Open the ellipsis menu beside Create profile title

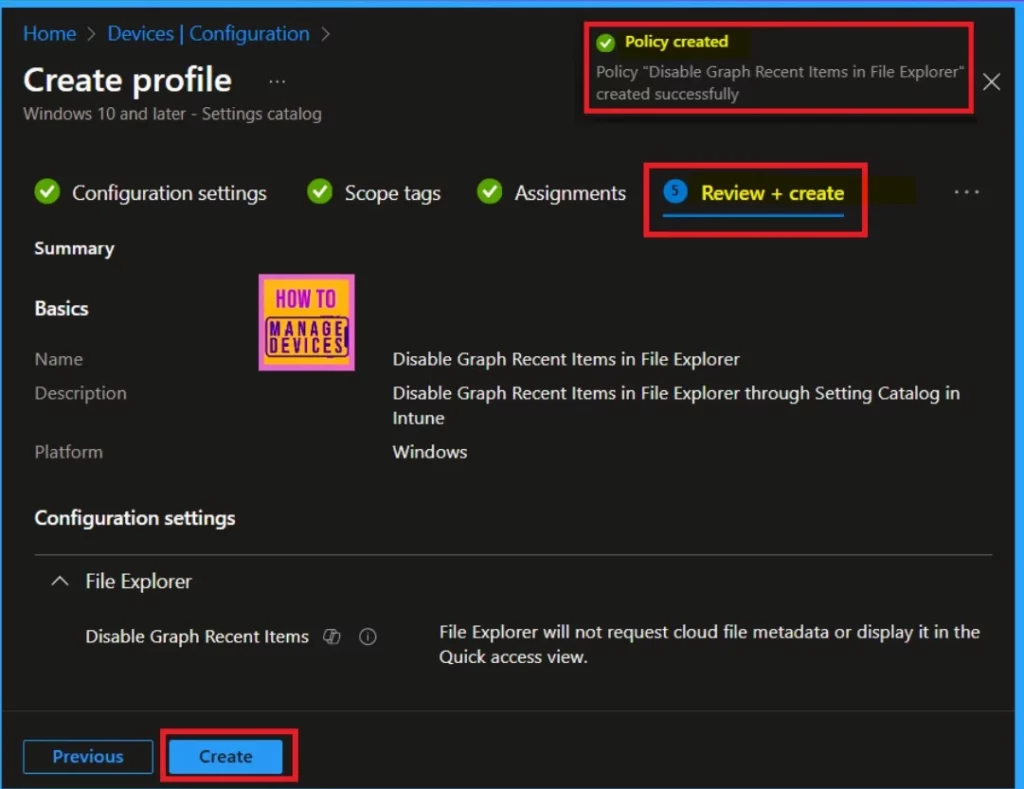pyautogui.click(x=277, y=81)
